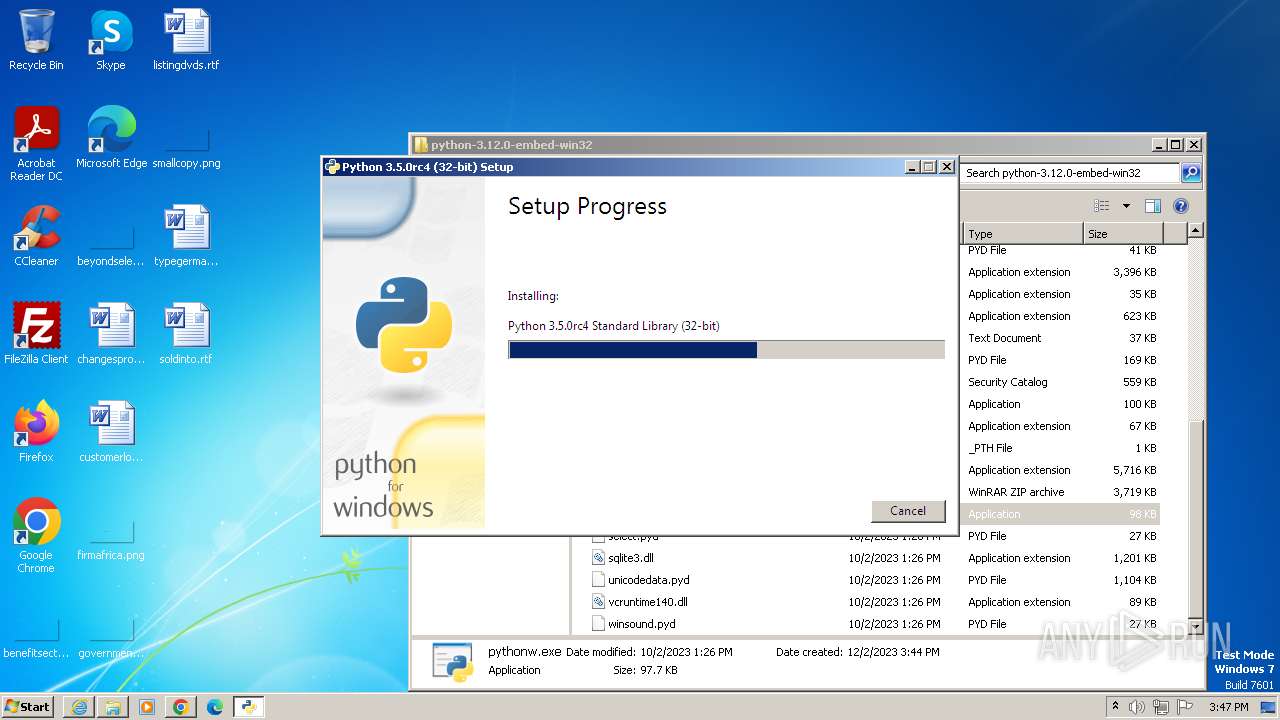Screen dimensions: 1280x720
Task: Switch to Python setup taskbar button
Action: tap(248, 707)
